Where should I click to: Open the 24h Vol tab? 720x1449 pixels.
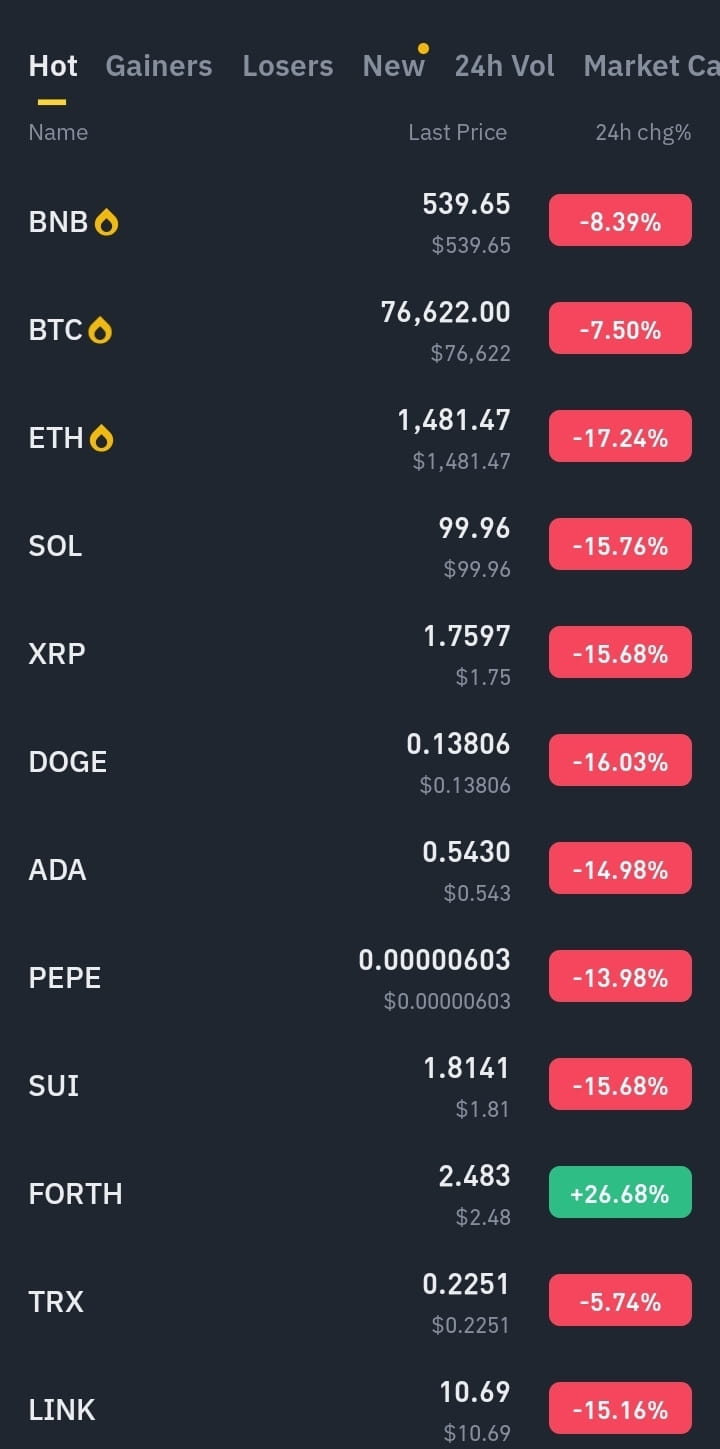pyautogui.click(x=504, y=66)
